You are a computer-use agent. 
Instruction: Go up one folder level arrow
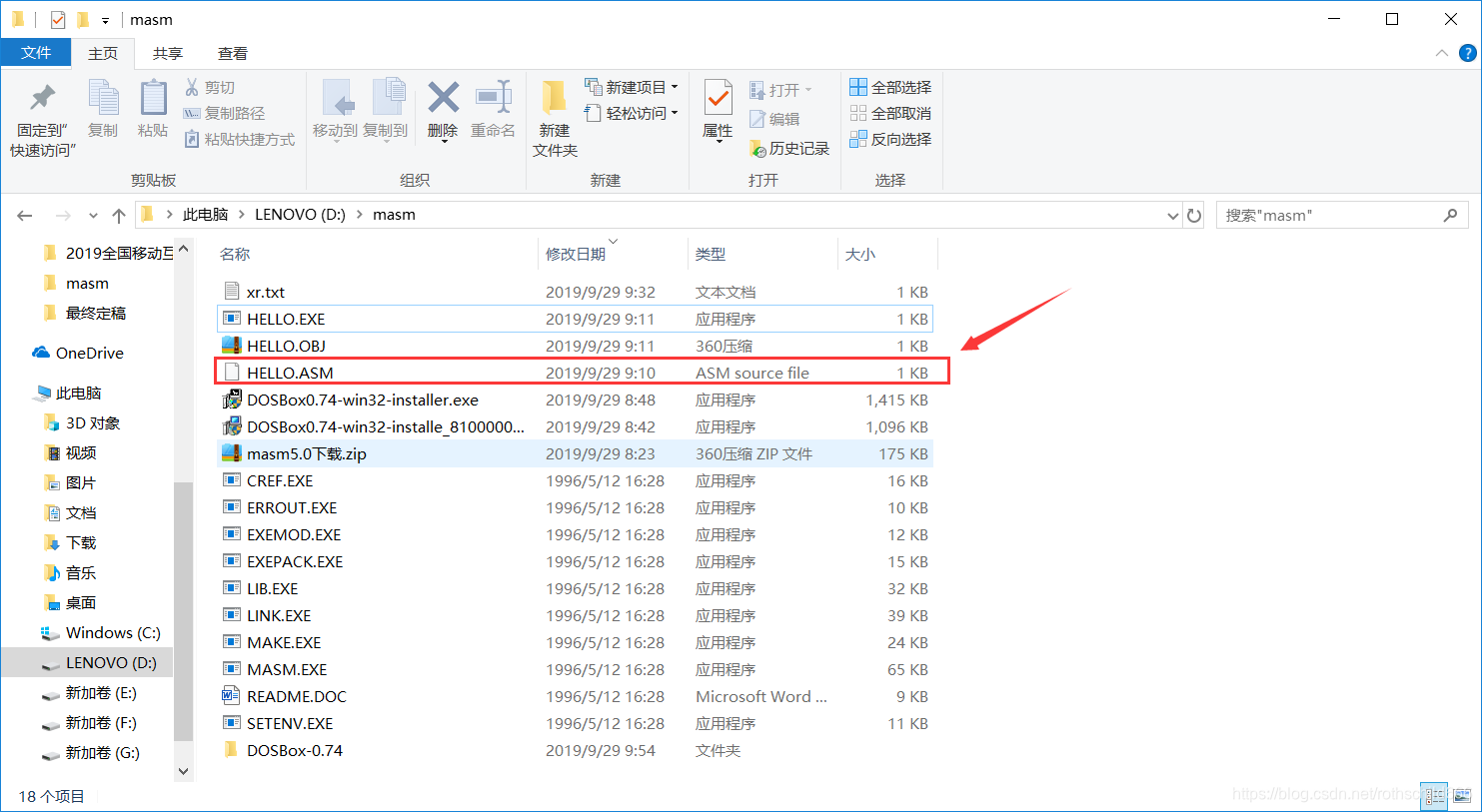[x=119, y=215]
